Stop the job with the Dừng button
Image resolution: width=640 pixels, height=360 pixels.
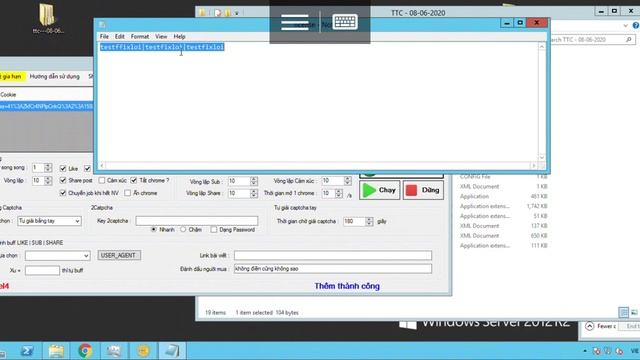click(x=423, y=190)
